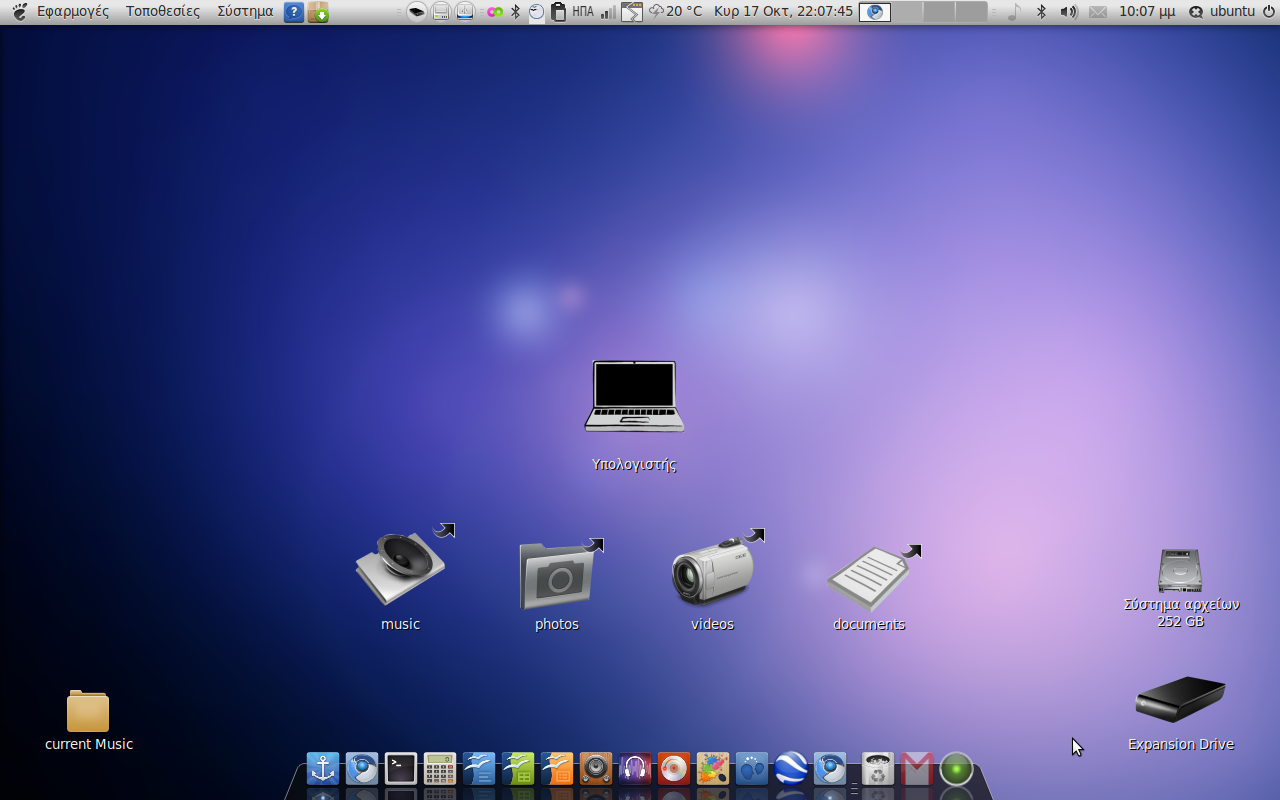
Task: Open the documents shortcut on desktop
Action: pyautogui.click(x=868, y=578)
